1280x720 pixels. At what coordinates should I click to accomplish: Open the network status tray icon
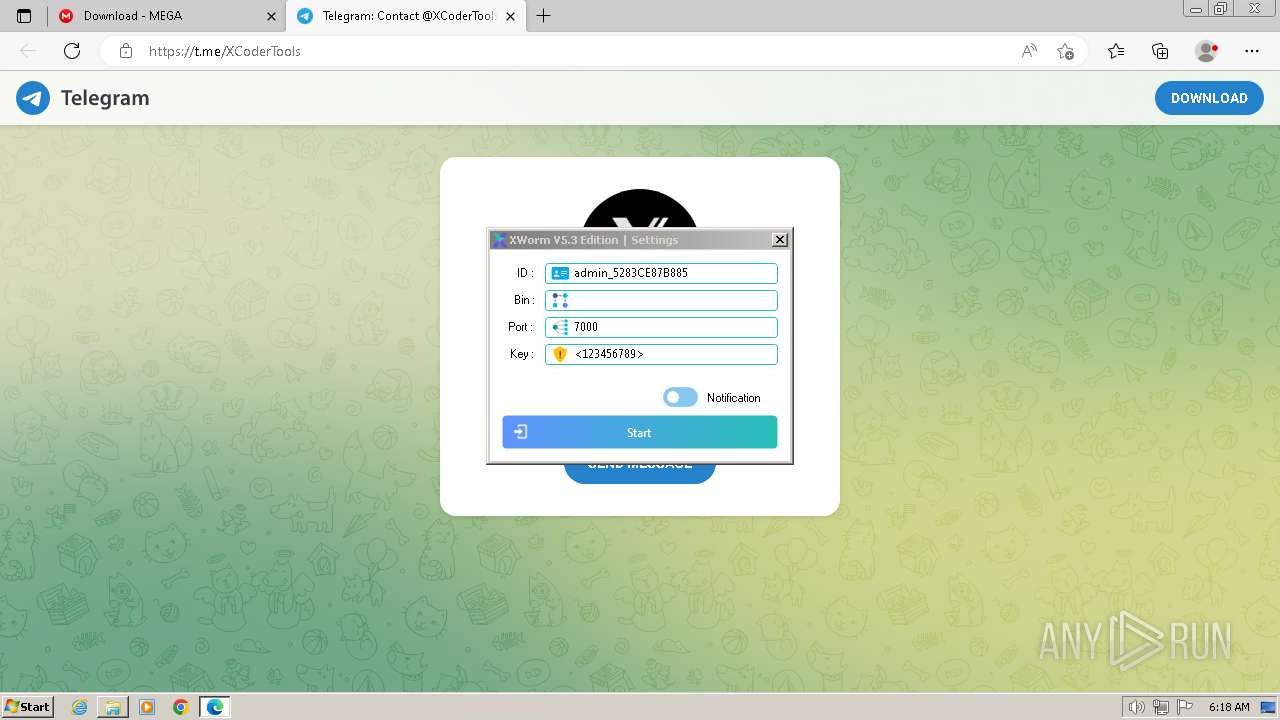(1160, 707)
